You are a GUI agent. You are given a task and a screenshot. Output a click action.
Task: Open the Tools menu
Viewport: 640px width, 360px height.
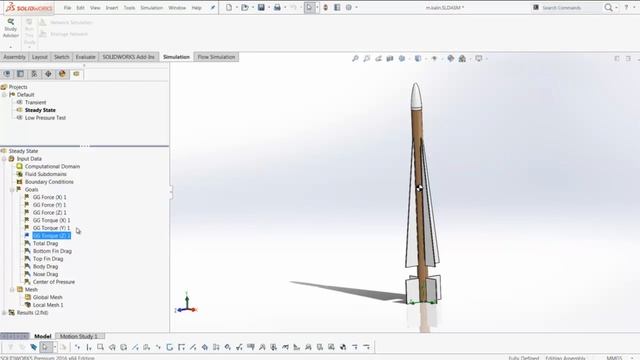click(x=129, y=8)
